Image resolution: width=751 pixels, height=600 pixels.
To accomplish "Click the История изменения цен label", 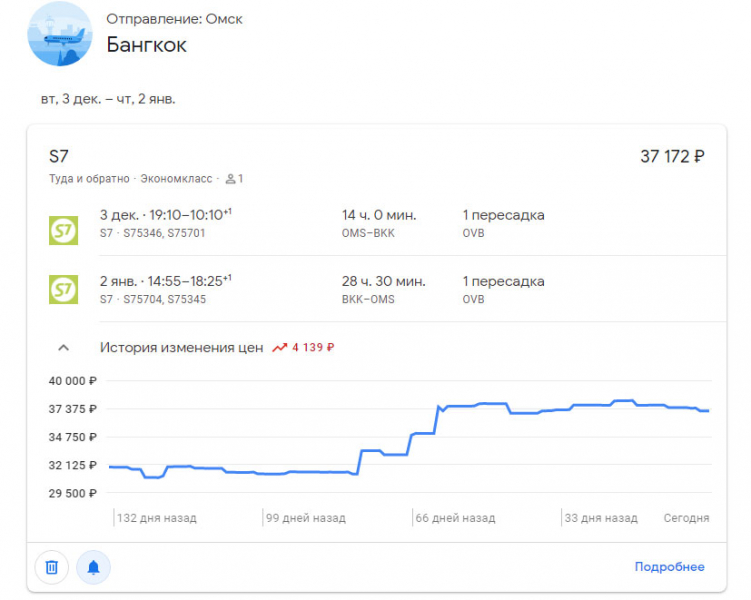I will (181, 348).
